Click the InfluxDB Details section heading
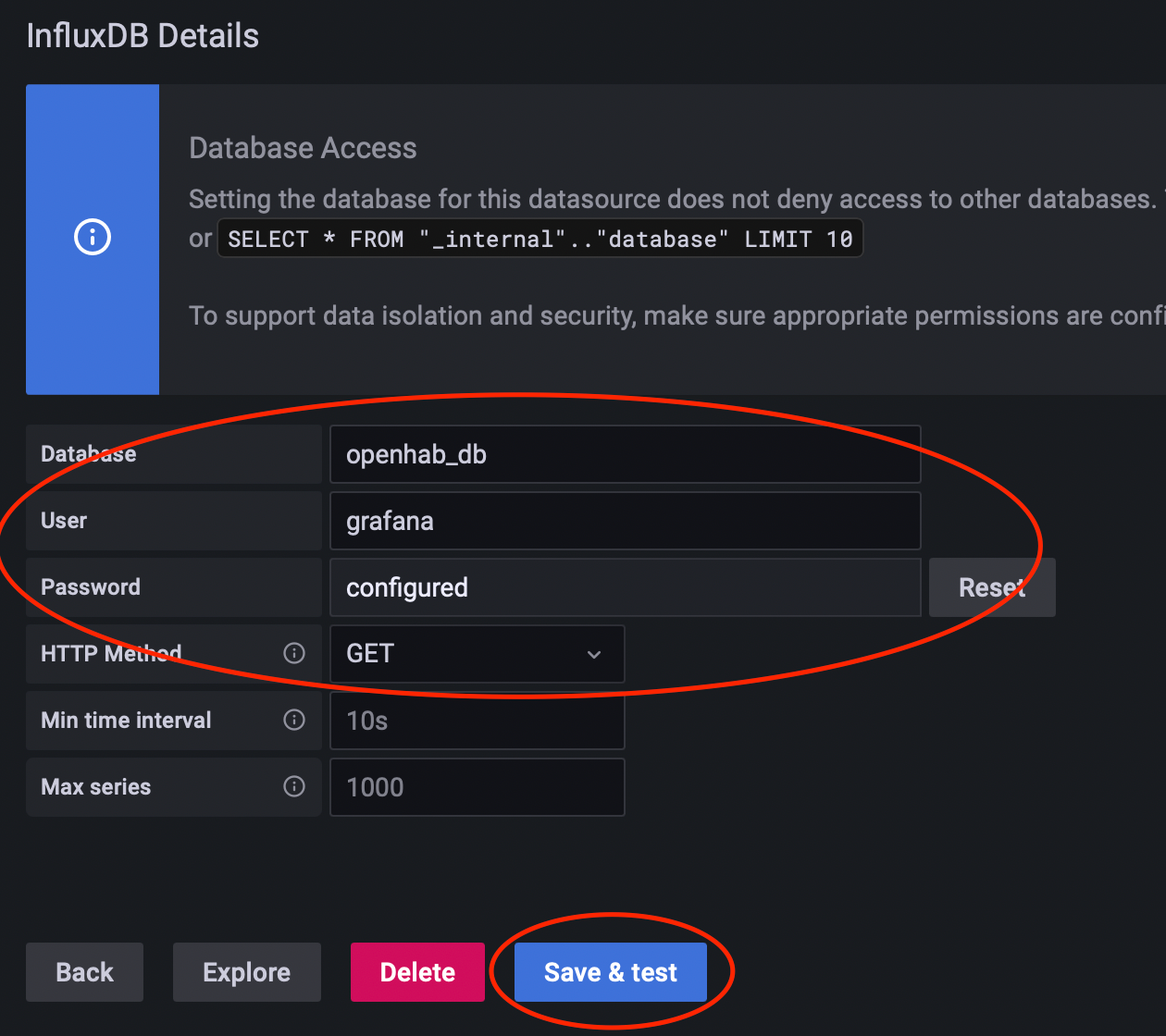The width and height of the screenshot is (1166, 1036). pos(143,36)
